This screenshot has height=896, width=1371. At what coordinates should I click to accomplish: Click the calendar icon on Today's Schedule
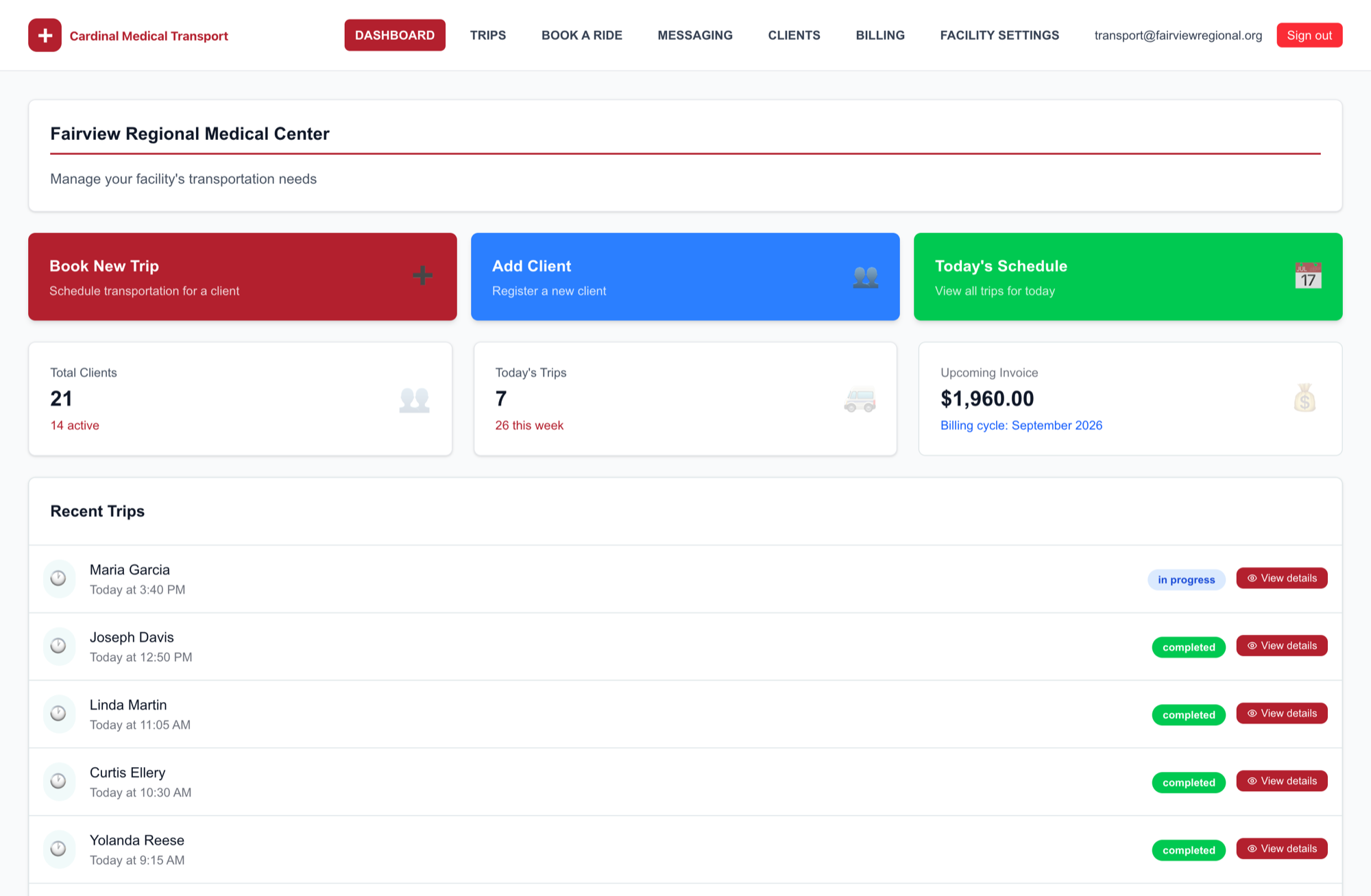click(1308, 276)
